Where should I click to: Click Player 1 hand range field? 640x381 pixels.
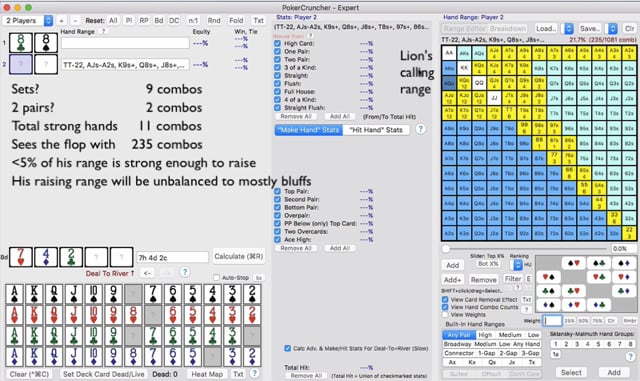tap(125, 43)
